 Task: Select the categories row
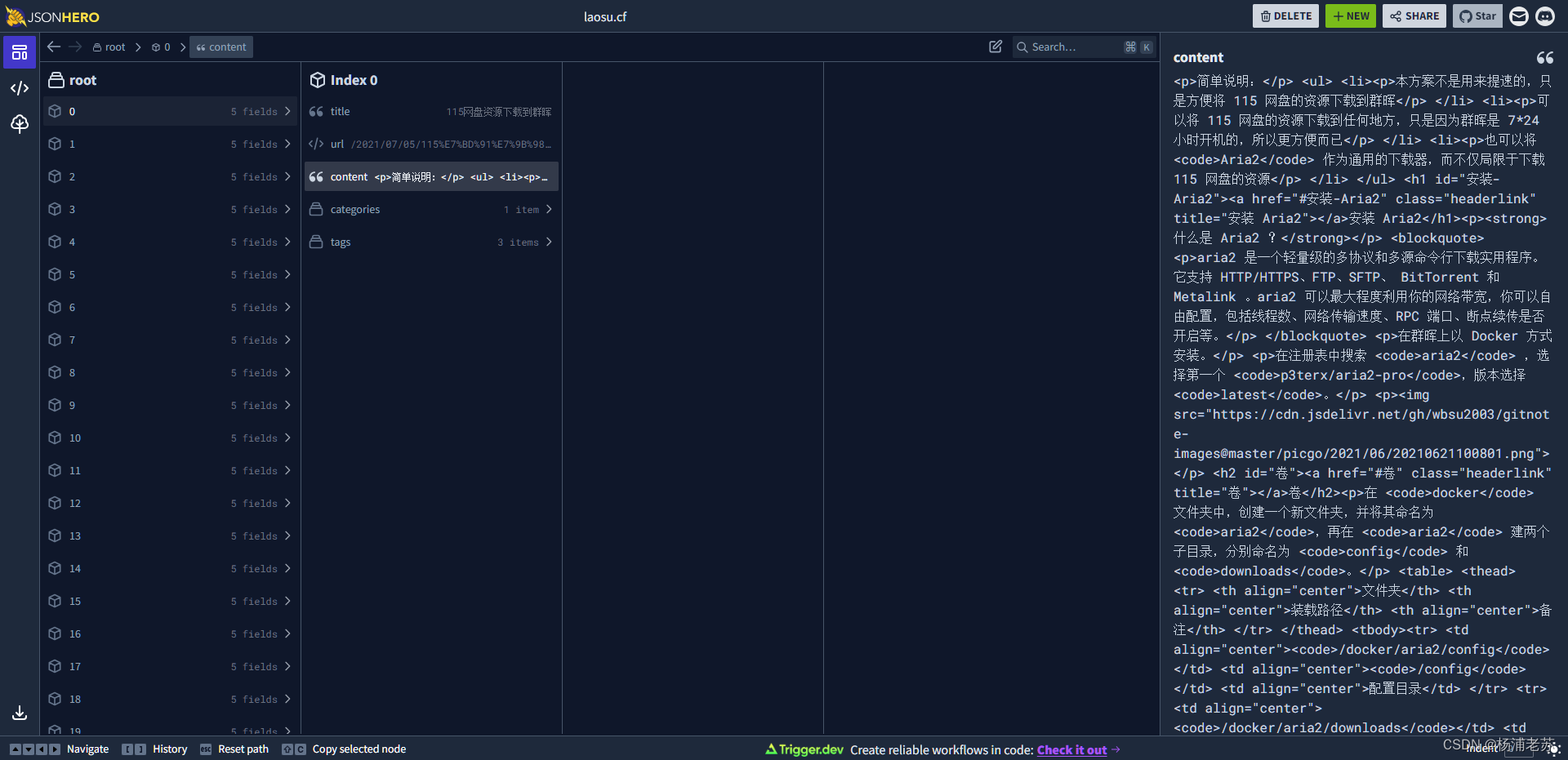click(x=431, y=209)
